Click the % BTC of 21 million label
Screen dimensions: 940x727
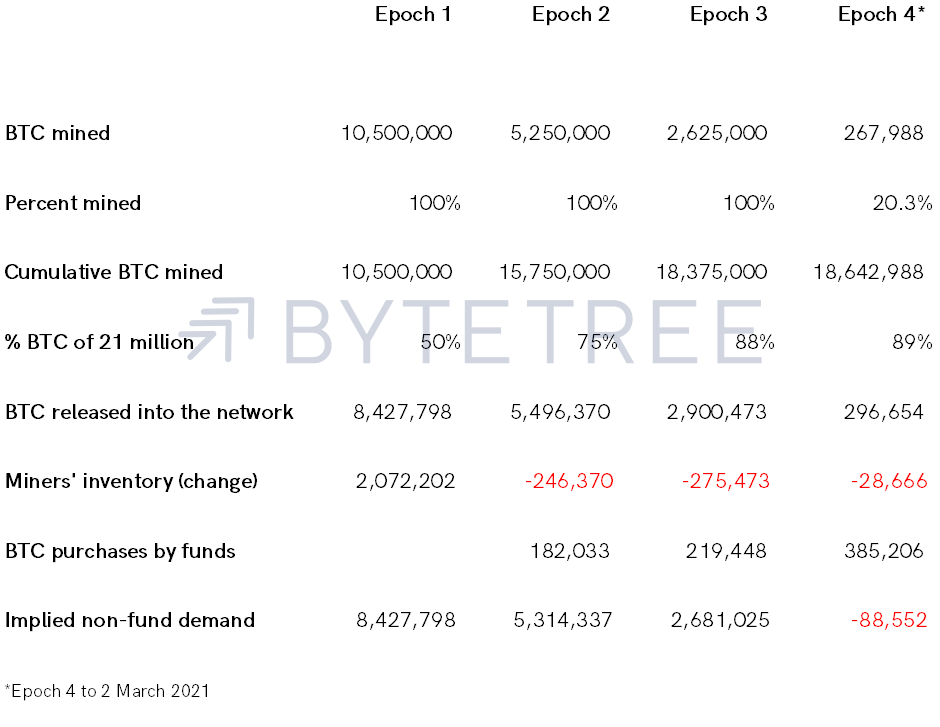click(100, 342)
